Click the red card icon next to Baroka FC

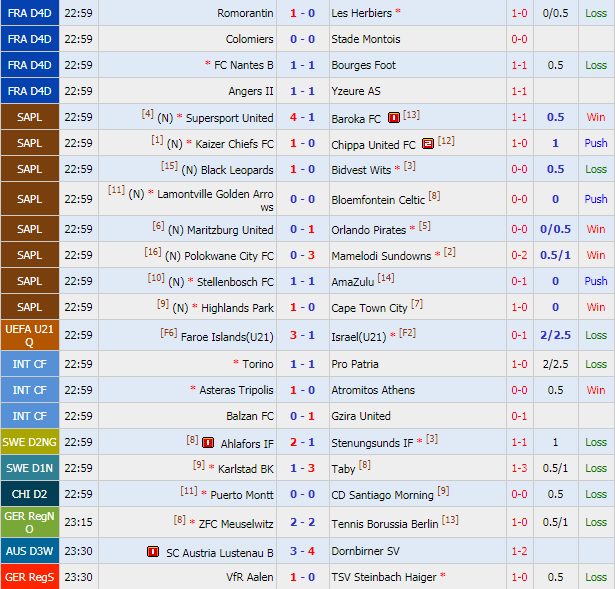pyautogui.click(x=394, y=118)
